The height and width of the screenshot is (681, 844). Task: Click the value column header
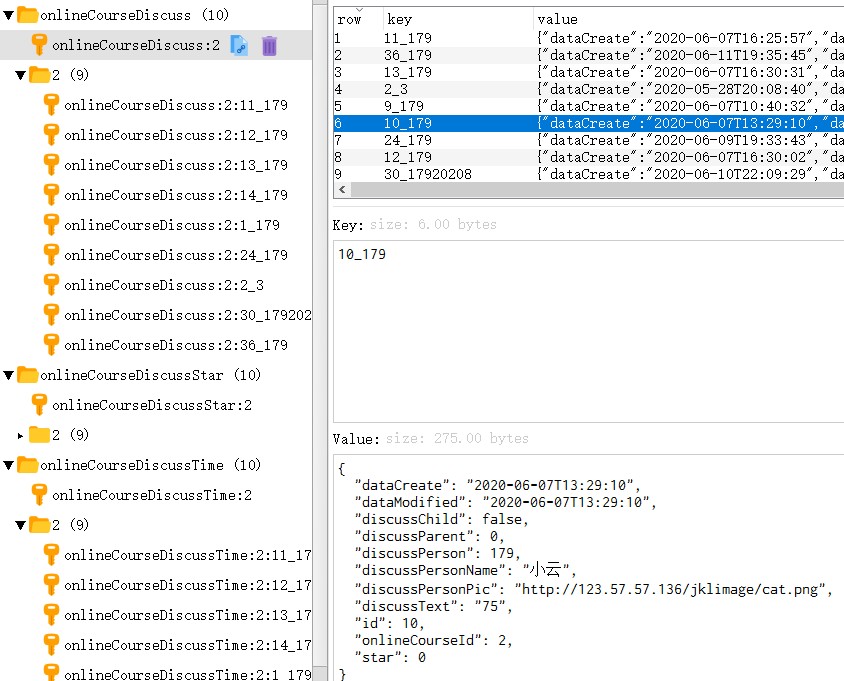[556, 19]
